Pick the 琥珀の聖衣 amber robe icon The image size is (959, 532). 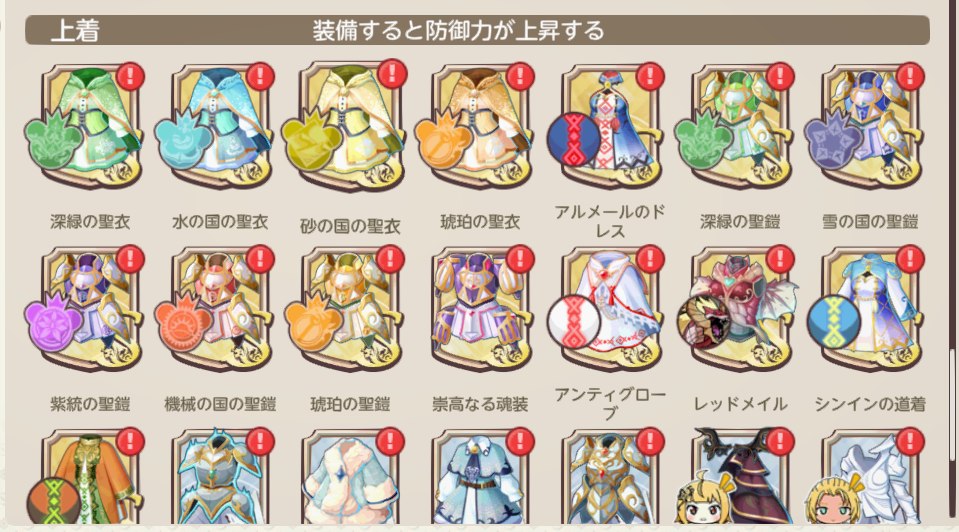481,126
